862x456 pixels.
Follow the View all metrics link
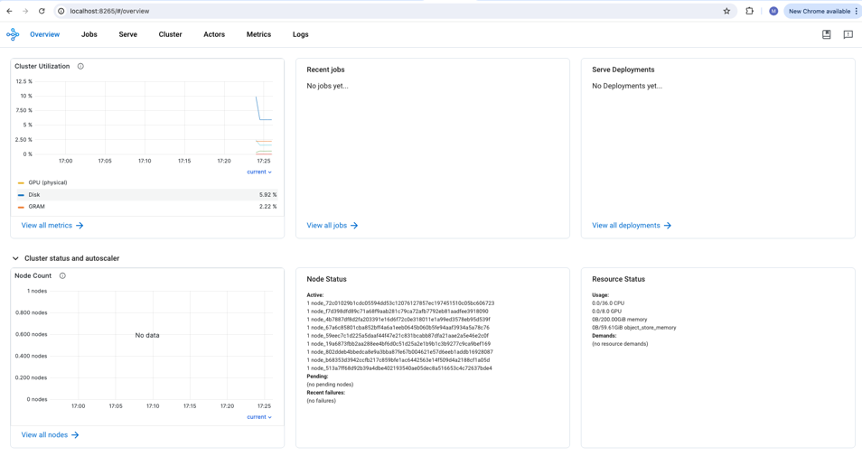[52, 226]
